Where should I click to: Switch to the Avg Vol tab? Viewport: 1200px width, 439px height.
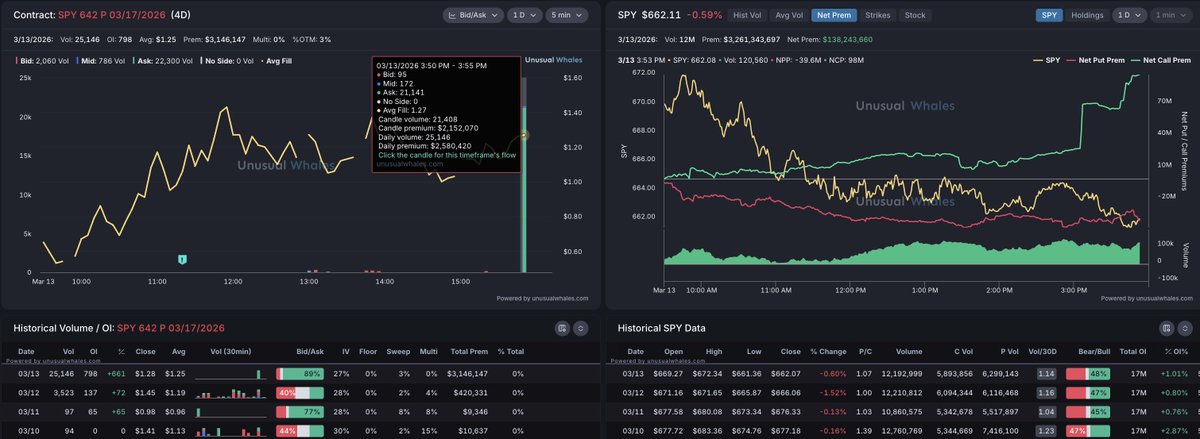pyautogui.click(x=789, y=15)
